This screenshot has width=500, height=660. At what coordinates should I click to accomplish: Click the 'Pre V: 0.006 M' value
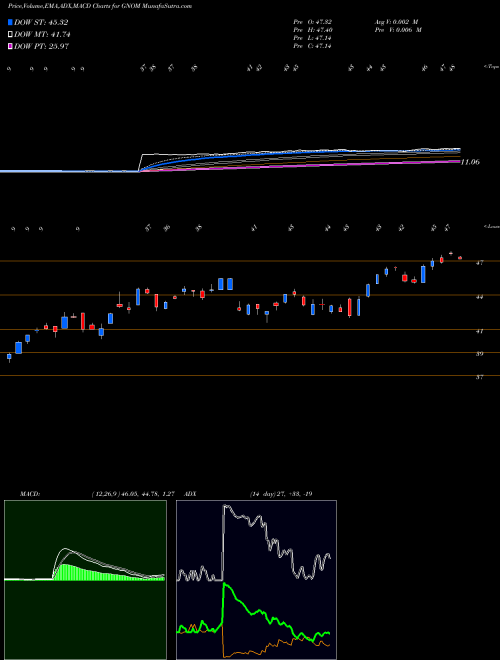(398, 30)
